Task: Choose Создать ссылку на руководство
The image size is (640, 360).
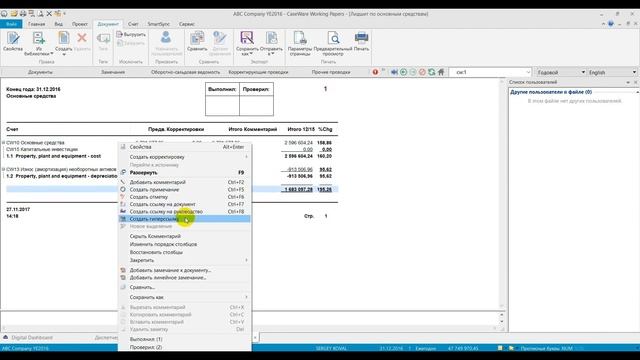Action: (184, 212)
